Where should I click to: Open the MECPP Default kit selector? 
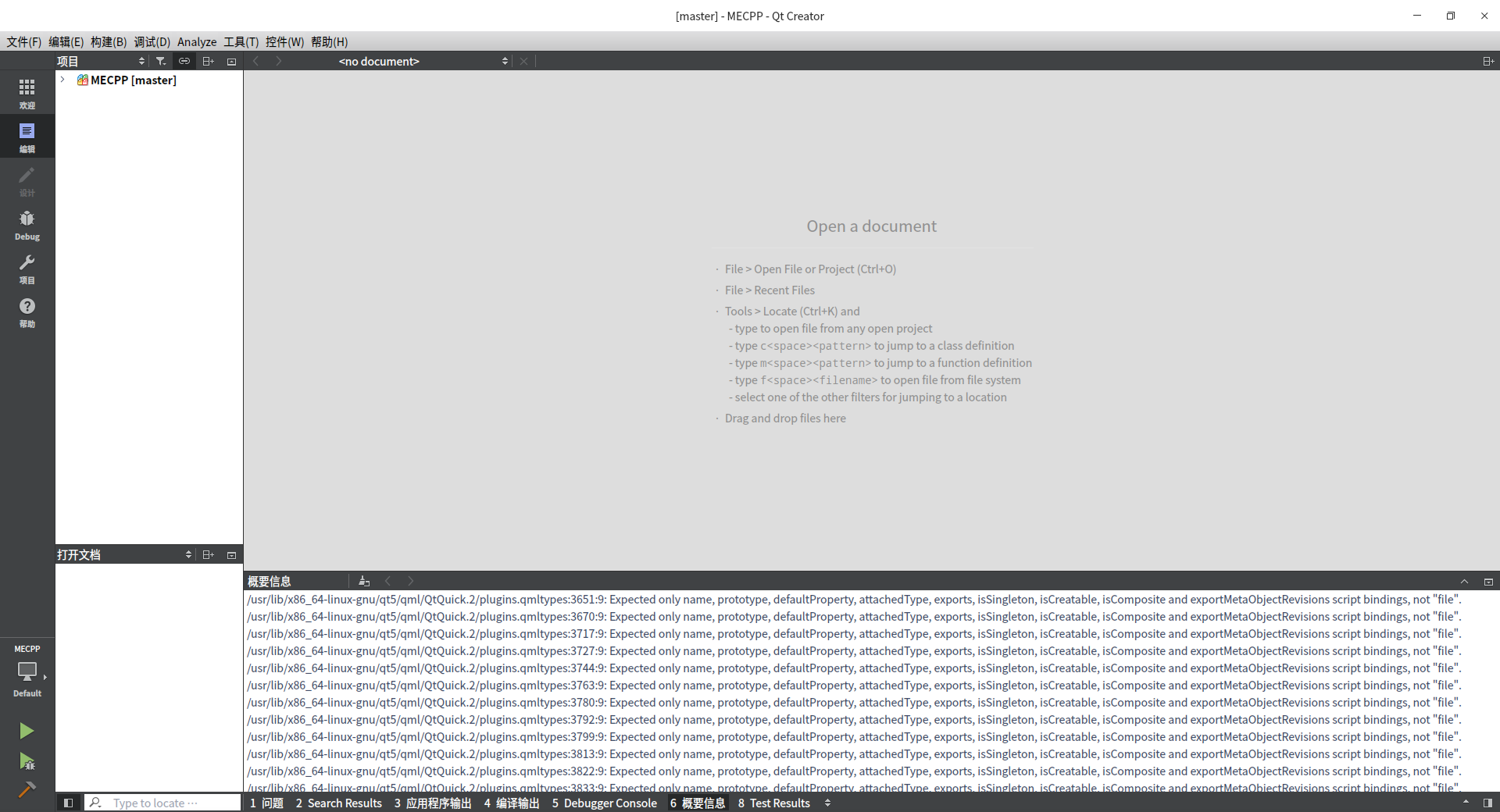[x=27, y=671]
